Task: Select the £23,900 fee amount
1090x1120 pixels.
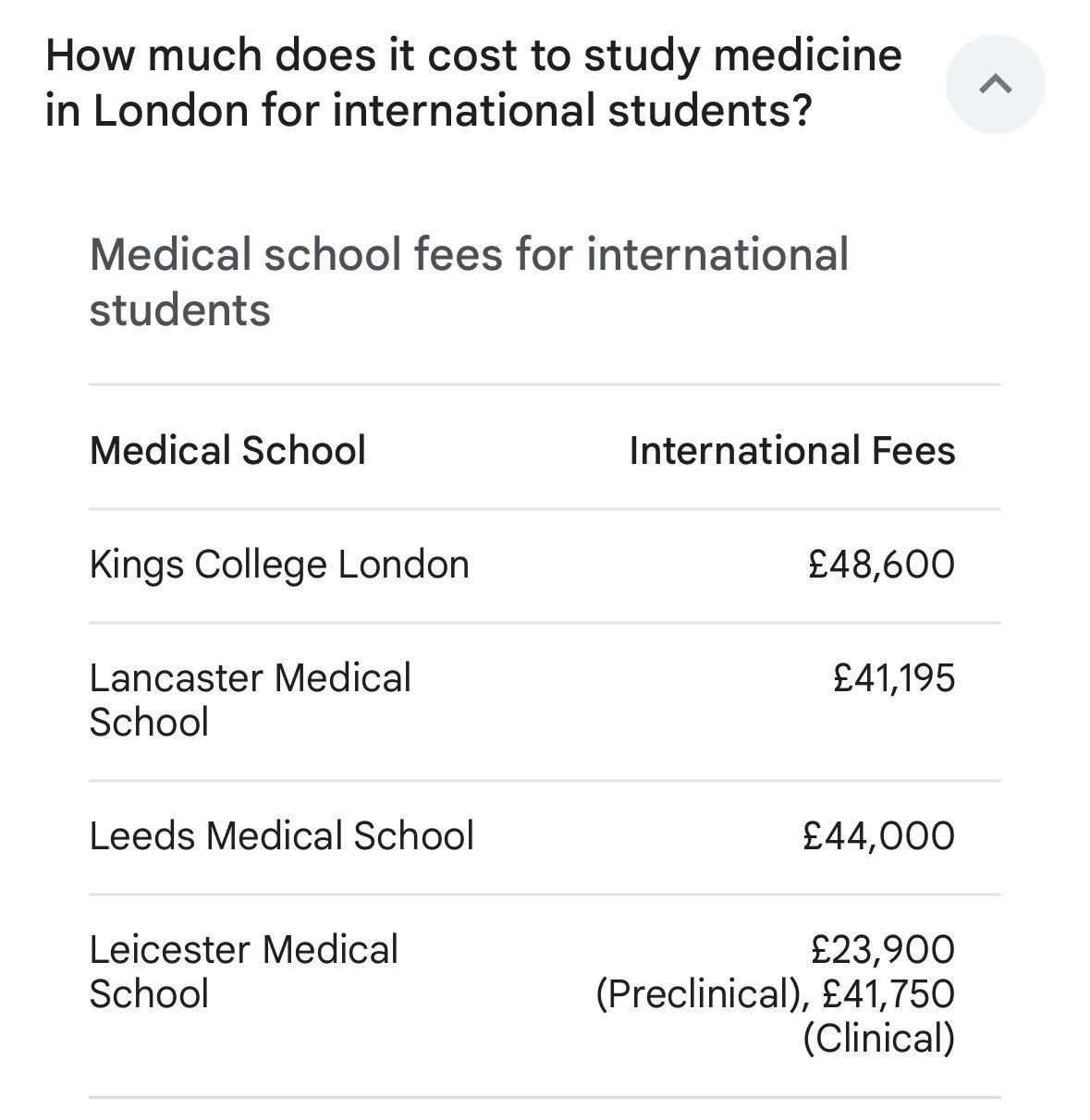Action: [x=883, y=949]
